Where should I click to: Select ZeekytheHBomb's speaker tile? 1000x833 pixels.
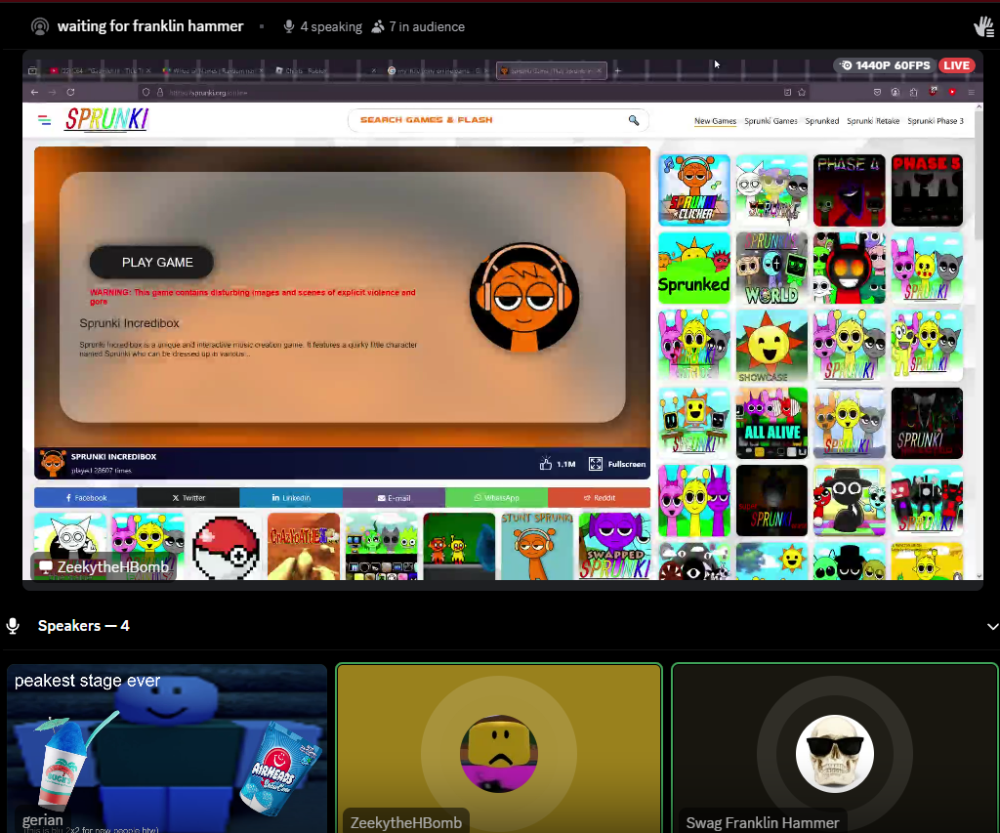coord(499,748)
